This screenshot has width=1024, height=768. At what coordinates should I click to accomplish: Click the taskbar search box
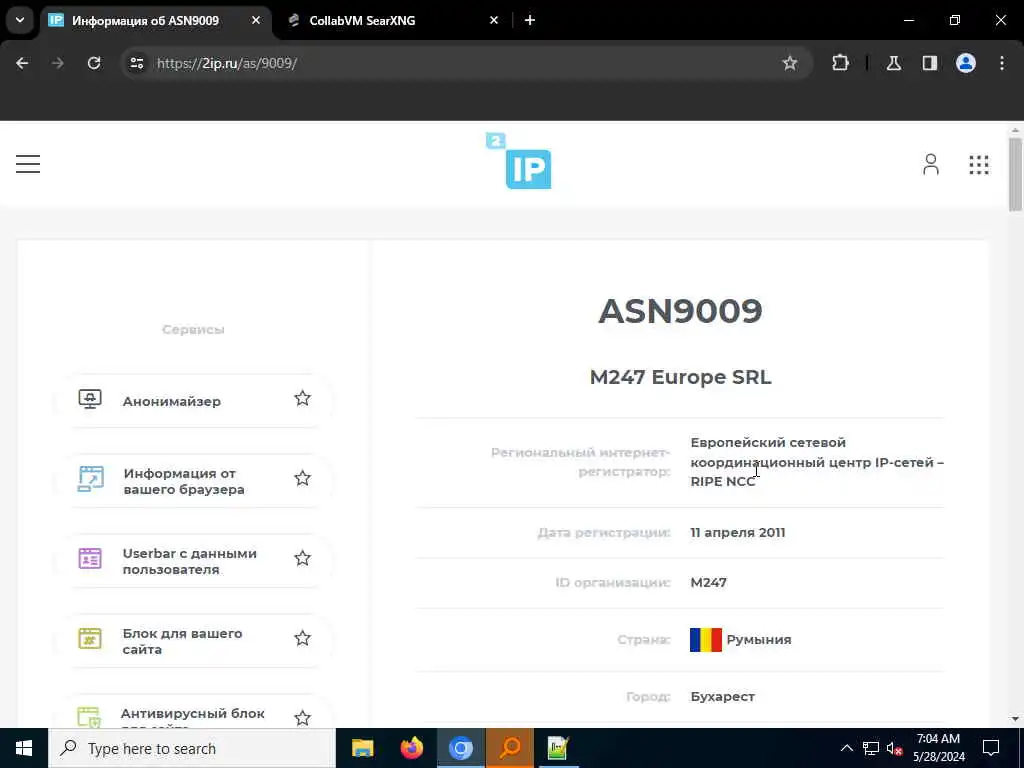[191, 748]
